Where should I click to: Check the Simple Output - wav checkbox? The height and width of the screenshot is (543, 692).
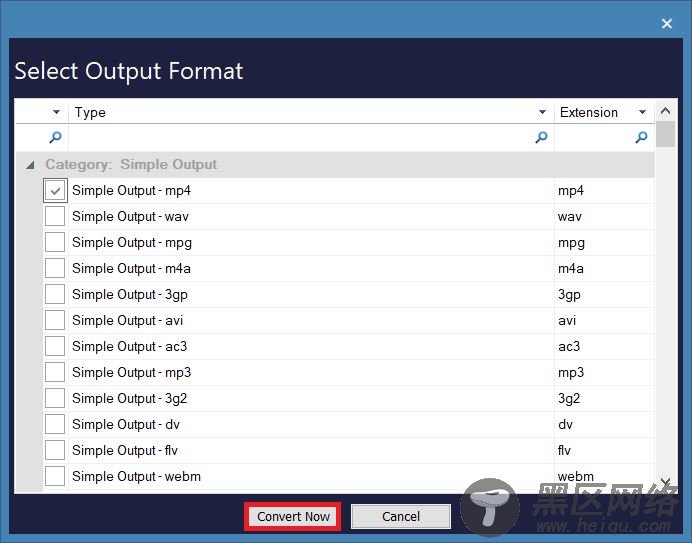[55, 217]
